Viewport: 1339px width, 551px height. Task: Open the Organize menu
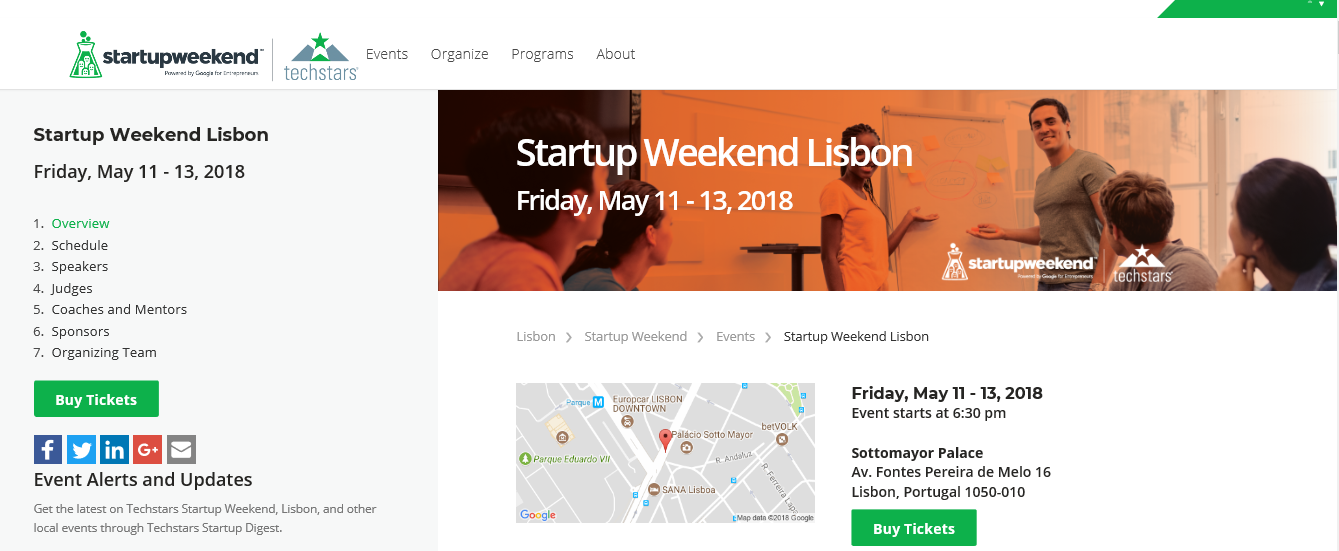tap(460, 54)
